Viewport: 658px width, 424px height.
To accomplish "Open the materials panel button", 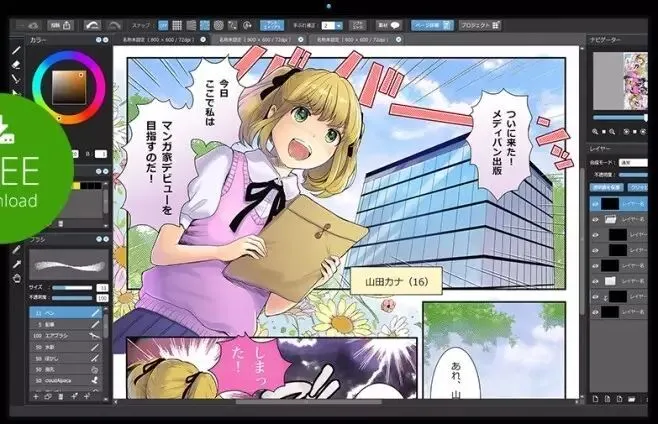I will (x=389, y=25).
